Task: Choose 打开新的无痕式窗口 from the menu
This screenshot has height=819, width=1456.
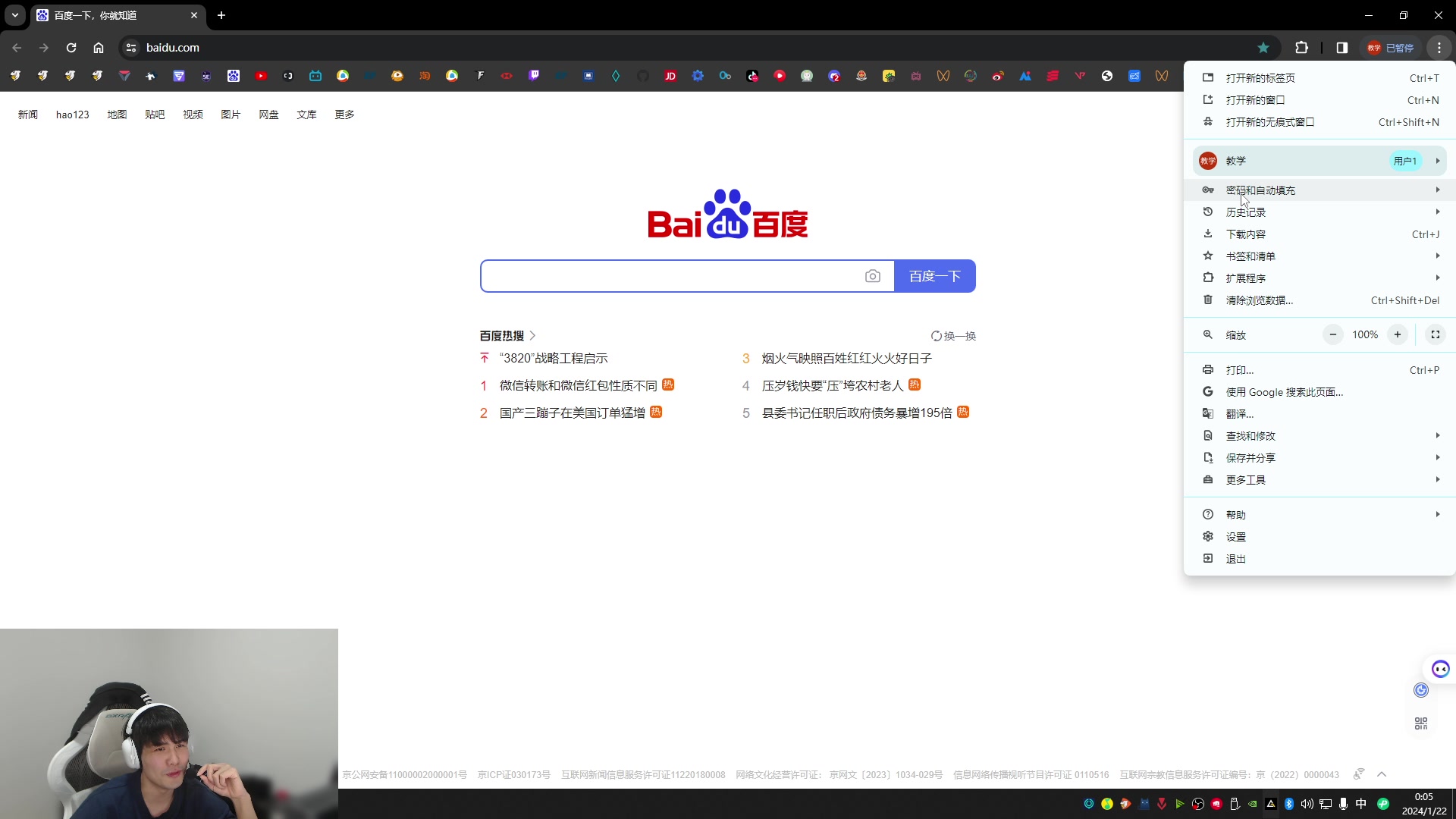Action: tap(1271, 121)
